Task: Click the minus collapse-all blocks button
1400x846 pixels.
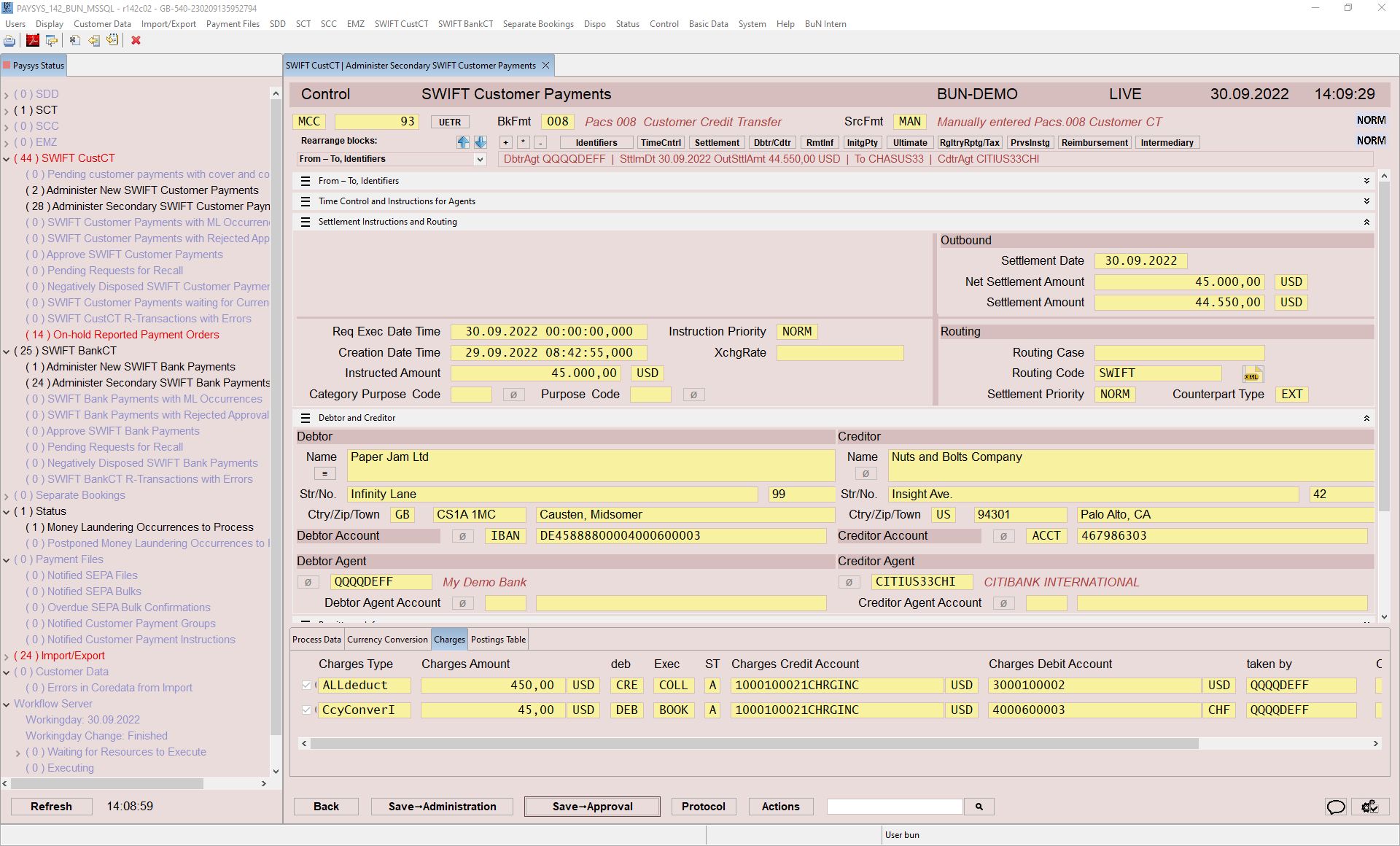Action: 540,143
